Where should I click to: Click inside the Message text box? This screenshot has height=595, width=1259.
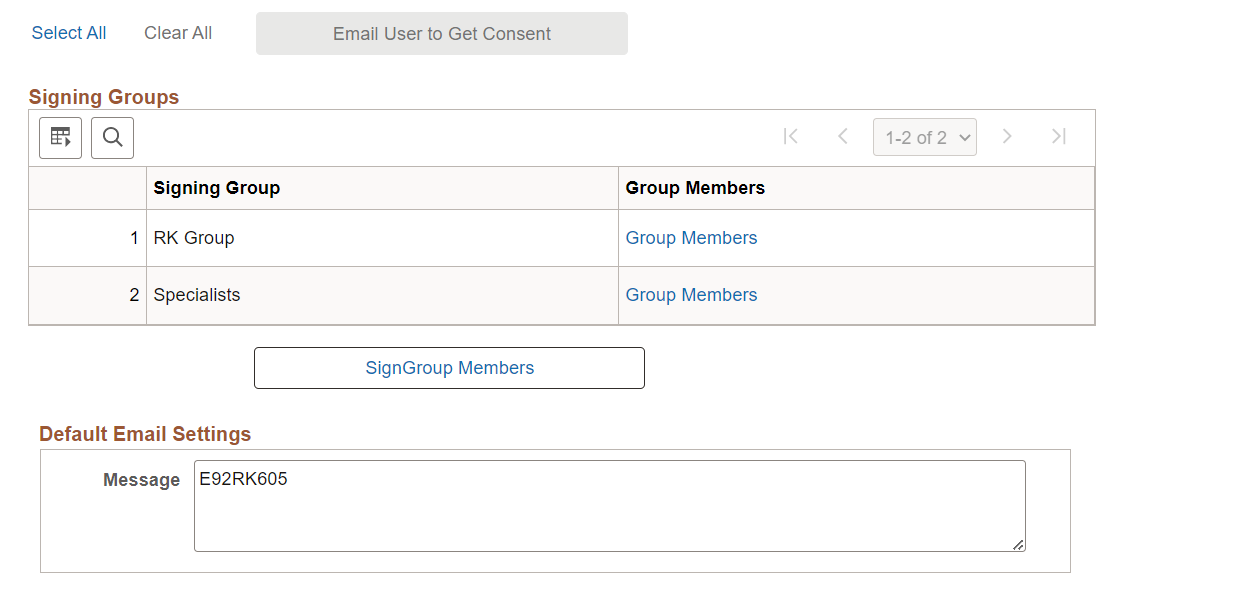[610, 505]
